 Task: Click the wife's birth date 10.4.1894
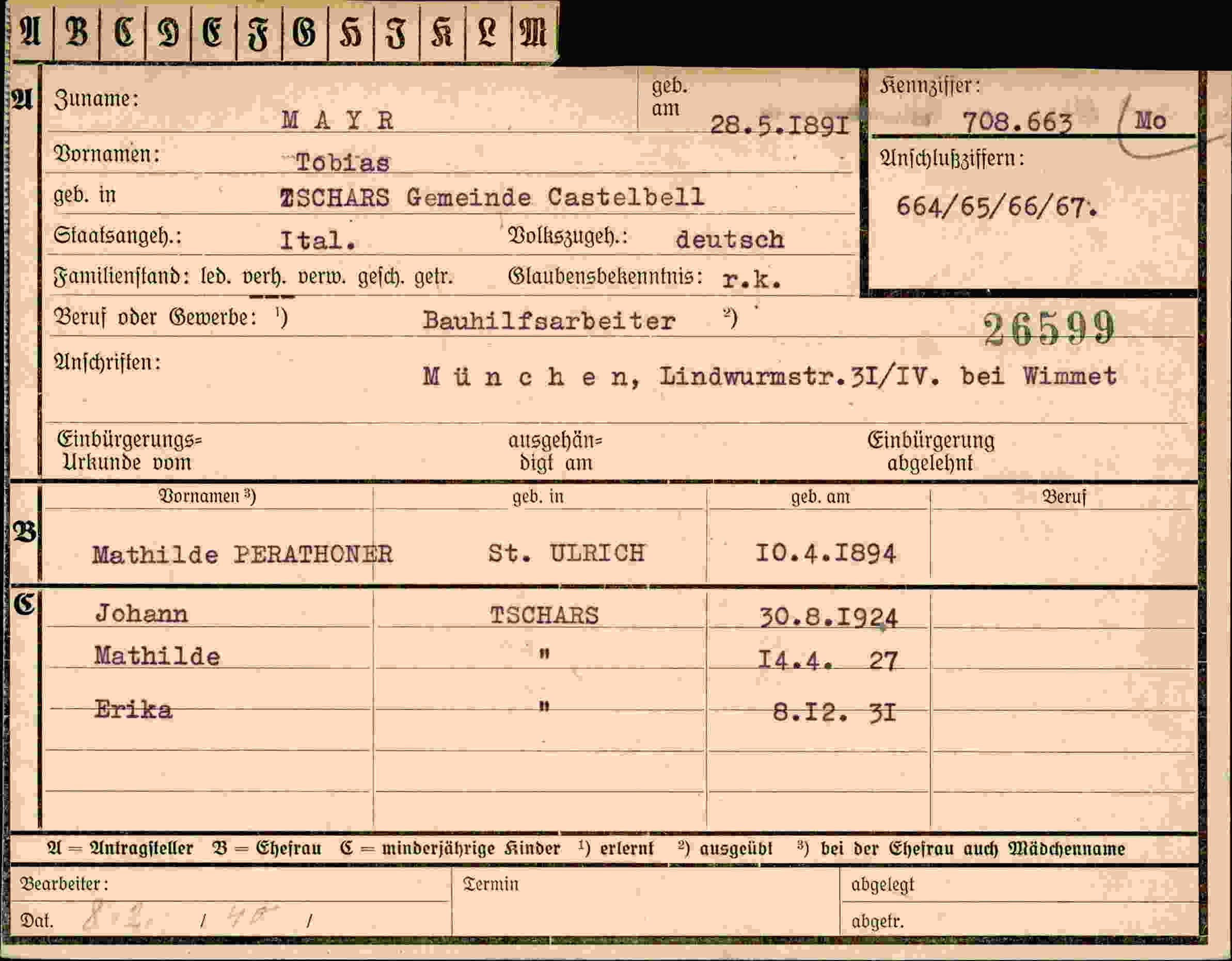825,554
